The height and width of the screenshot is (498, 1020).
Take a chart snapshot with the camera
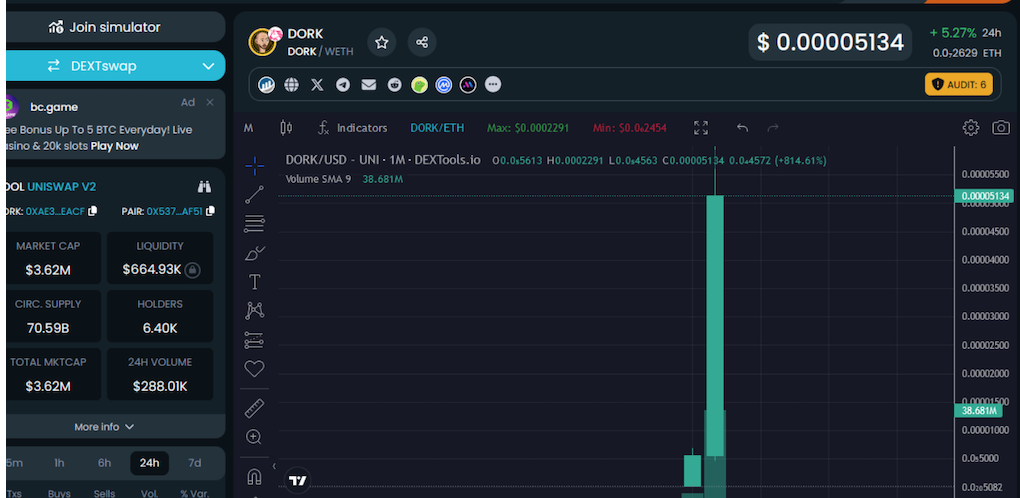pyautogui.click(x=1000, y=127)
